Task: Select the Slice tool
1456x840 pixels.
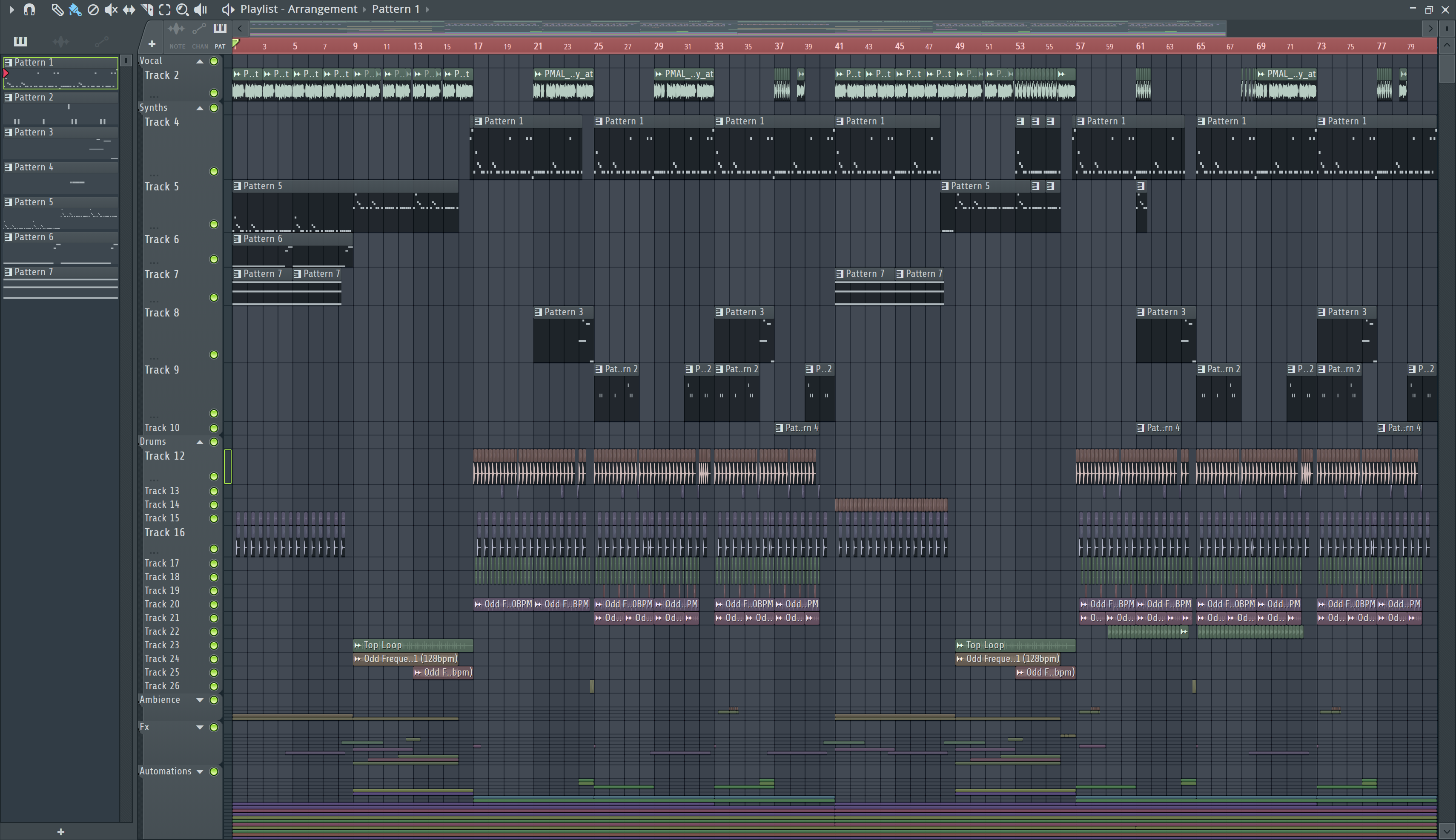Action: (x=147, y=9)
